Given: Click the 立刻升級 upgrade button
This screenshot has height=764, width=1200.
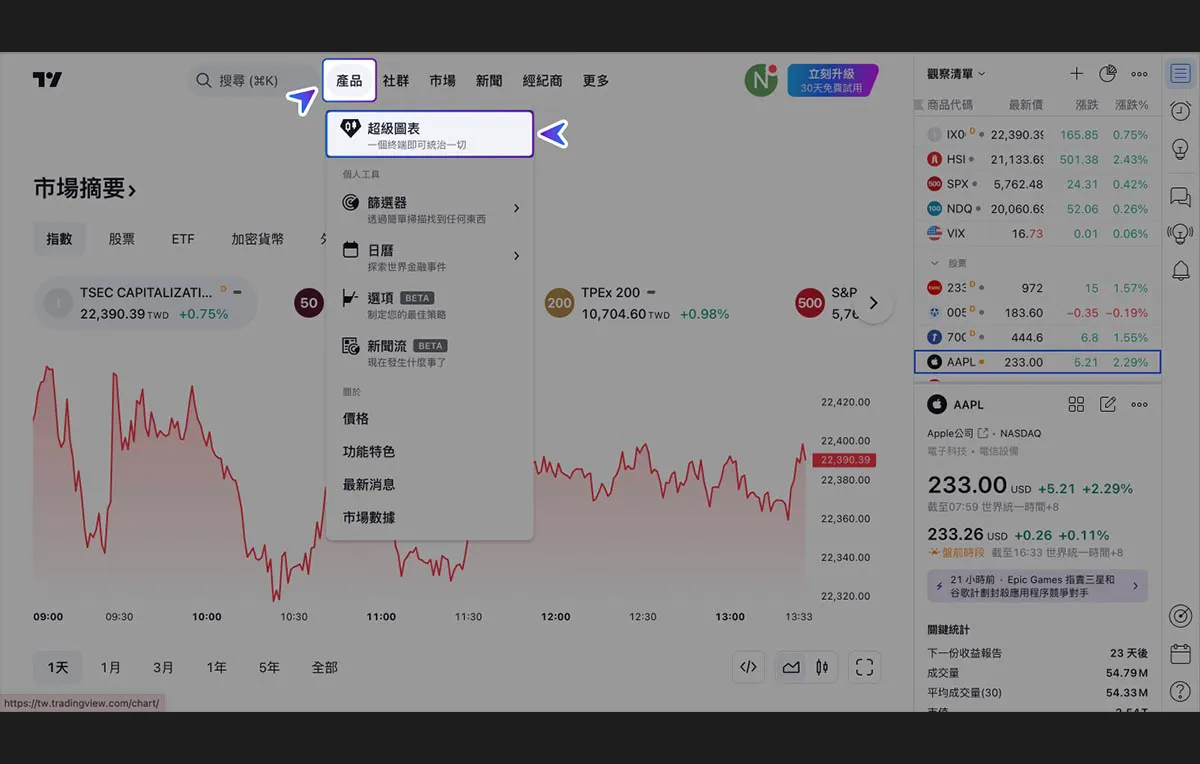Looking at the screenshot, I should (x=832, y=80).
